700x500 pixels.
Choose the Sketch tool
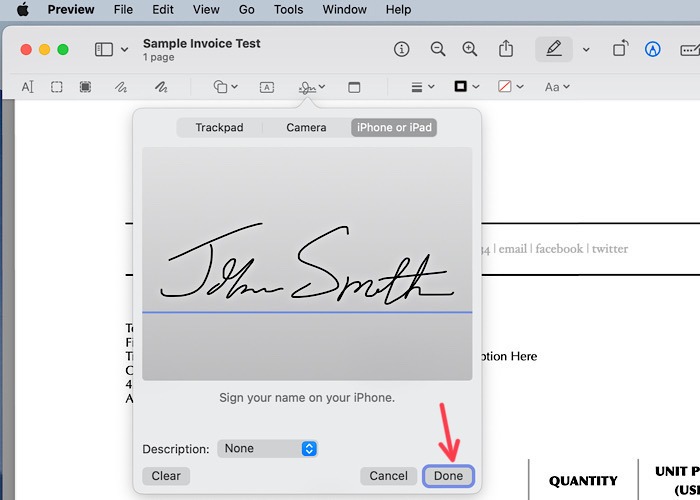[123, 87]
